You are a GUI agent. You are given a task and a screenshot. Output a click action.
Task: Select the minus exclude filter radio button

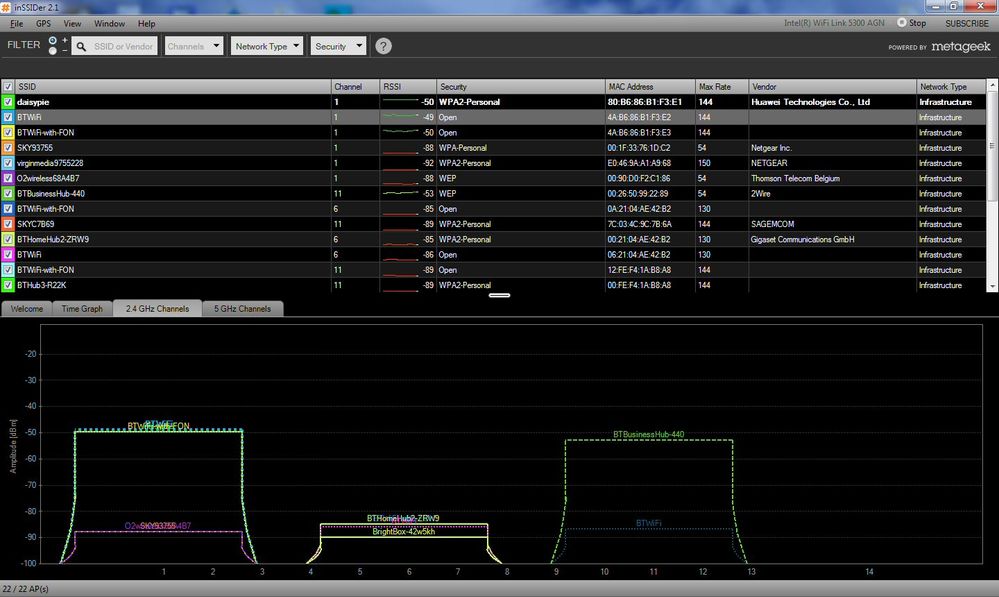pyautogui.click(x=53, y=50)
